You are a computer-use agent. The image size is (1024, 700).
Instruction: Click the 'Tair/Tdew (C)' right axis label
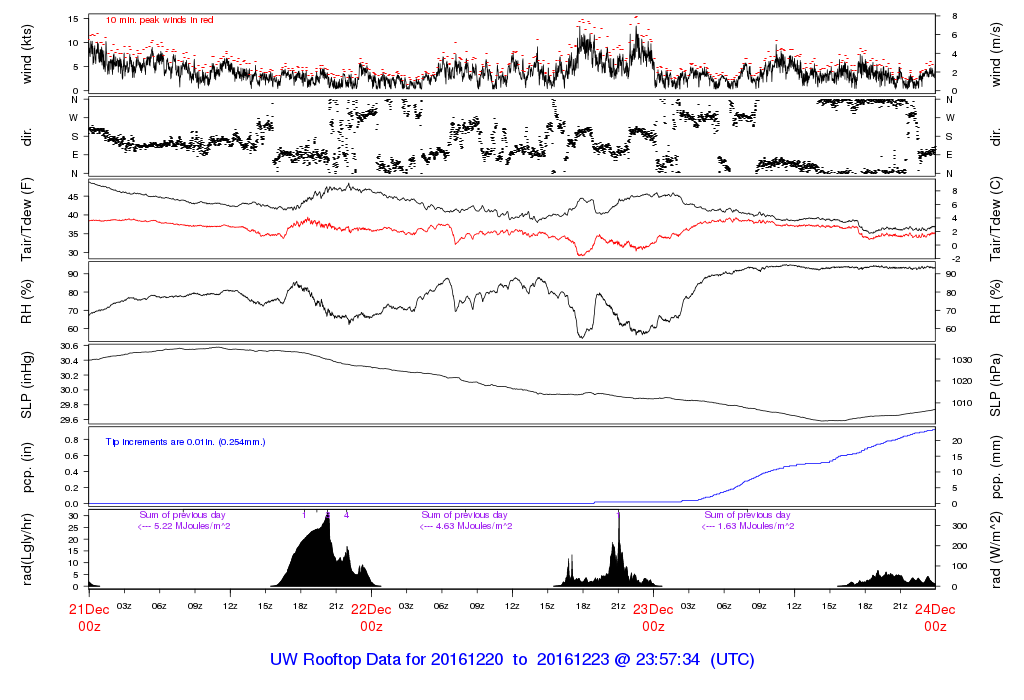pyautogui.click(x=996, y=219)
